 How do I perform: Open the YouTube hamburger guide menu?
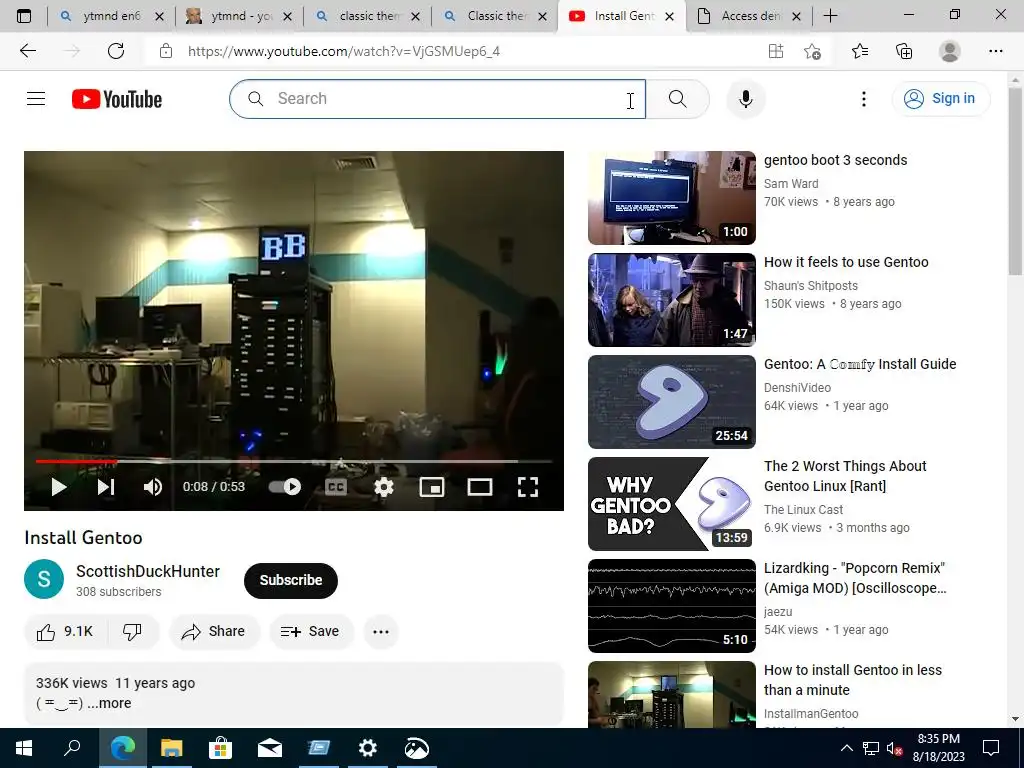click(x=36, y=99)
